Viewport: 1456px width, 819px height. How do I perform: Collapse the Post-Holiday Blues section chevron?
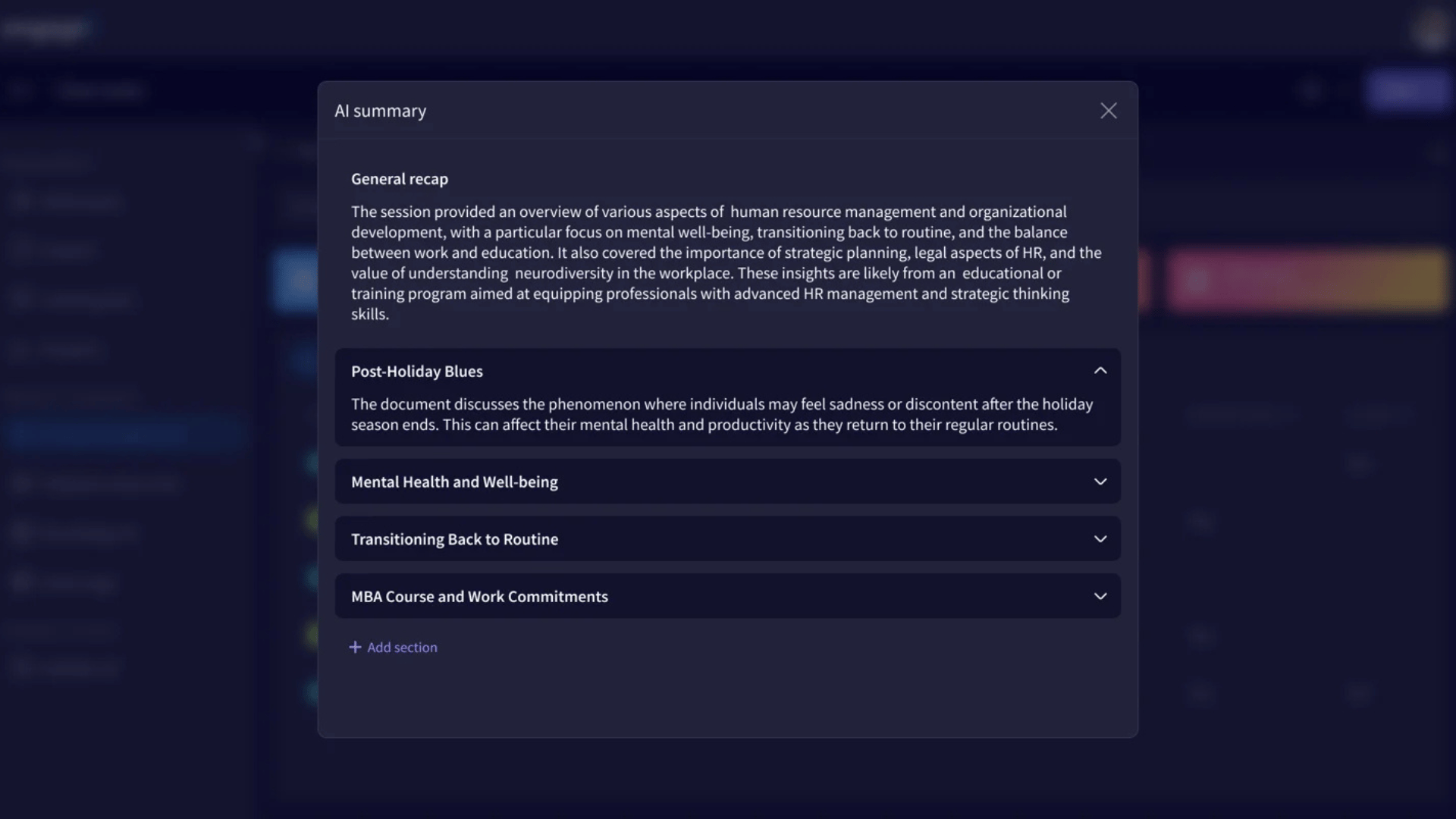coord(1100,371)
